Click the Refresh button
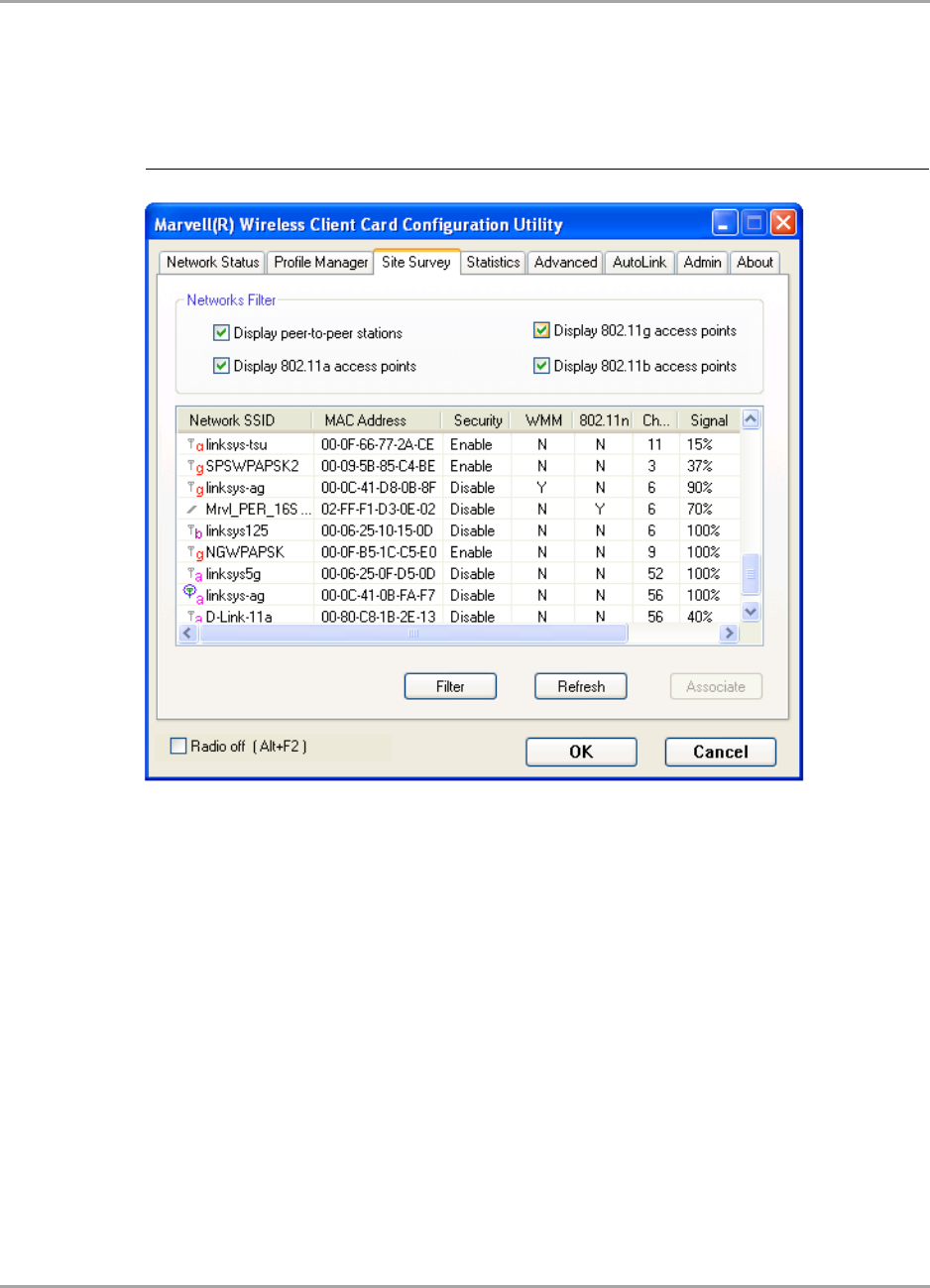The image size is (930, 1288). tap(581, 686)
